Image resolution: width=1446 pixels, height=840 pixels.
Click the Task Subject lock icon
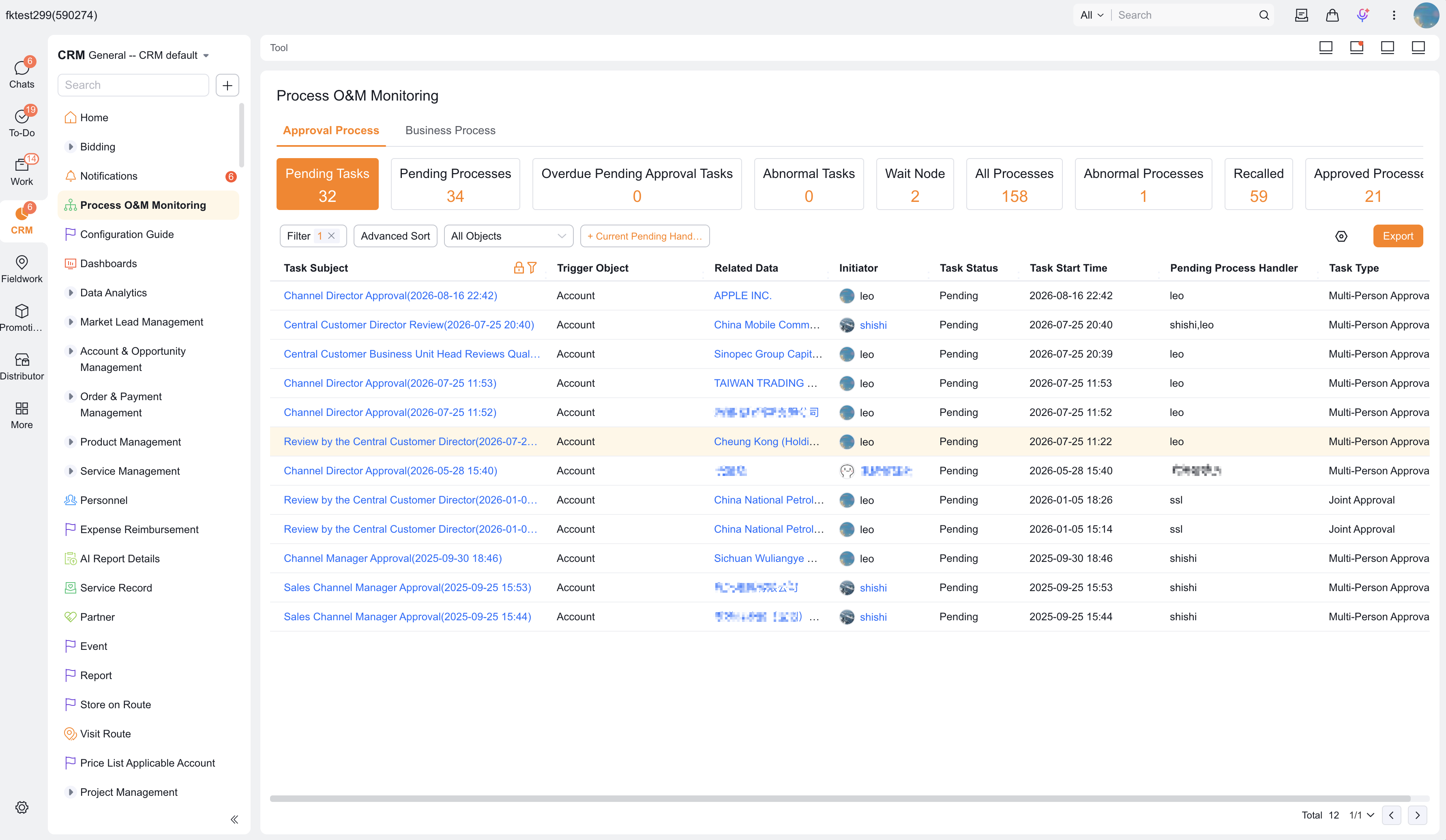[x=519, y=268]
